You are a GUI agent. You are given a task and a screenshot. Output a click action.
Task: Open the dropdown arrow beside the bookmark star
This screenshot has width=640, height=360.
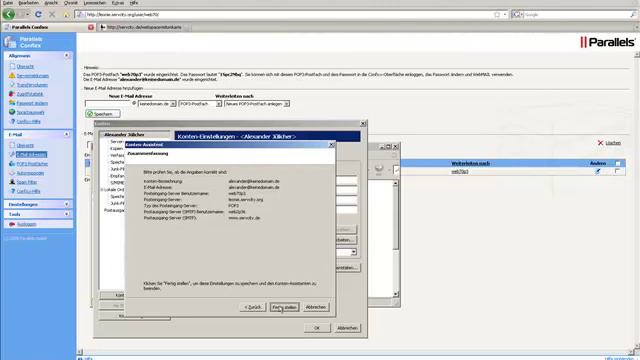tap(505, 14)
